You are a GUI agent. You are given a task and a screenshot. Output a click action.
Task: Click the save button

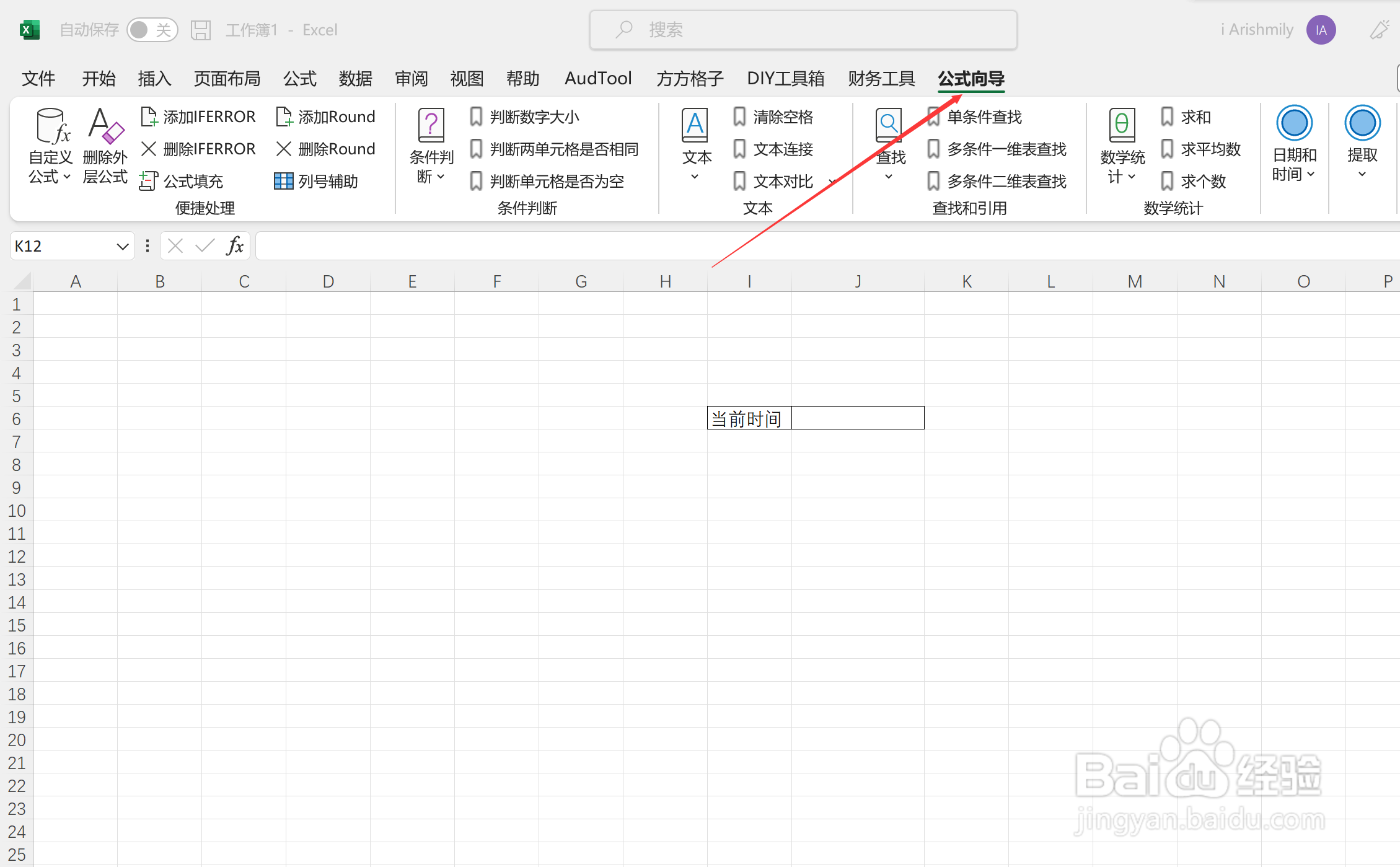point(200,29)
